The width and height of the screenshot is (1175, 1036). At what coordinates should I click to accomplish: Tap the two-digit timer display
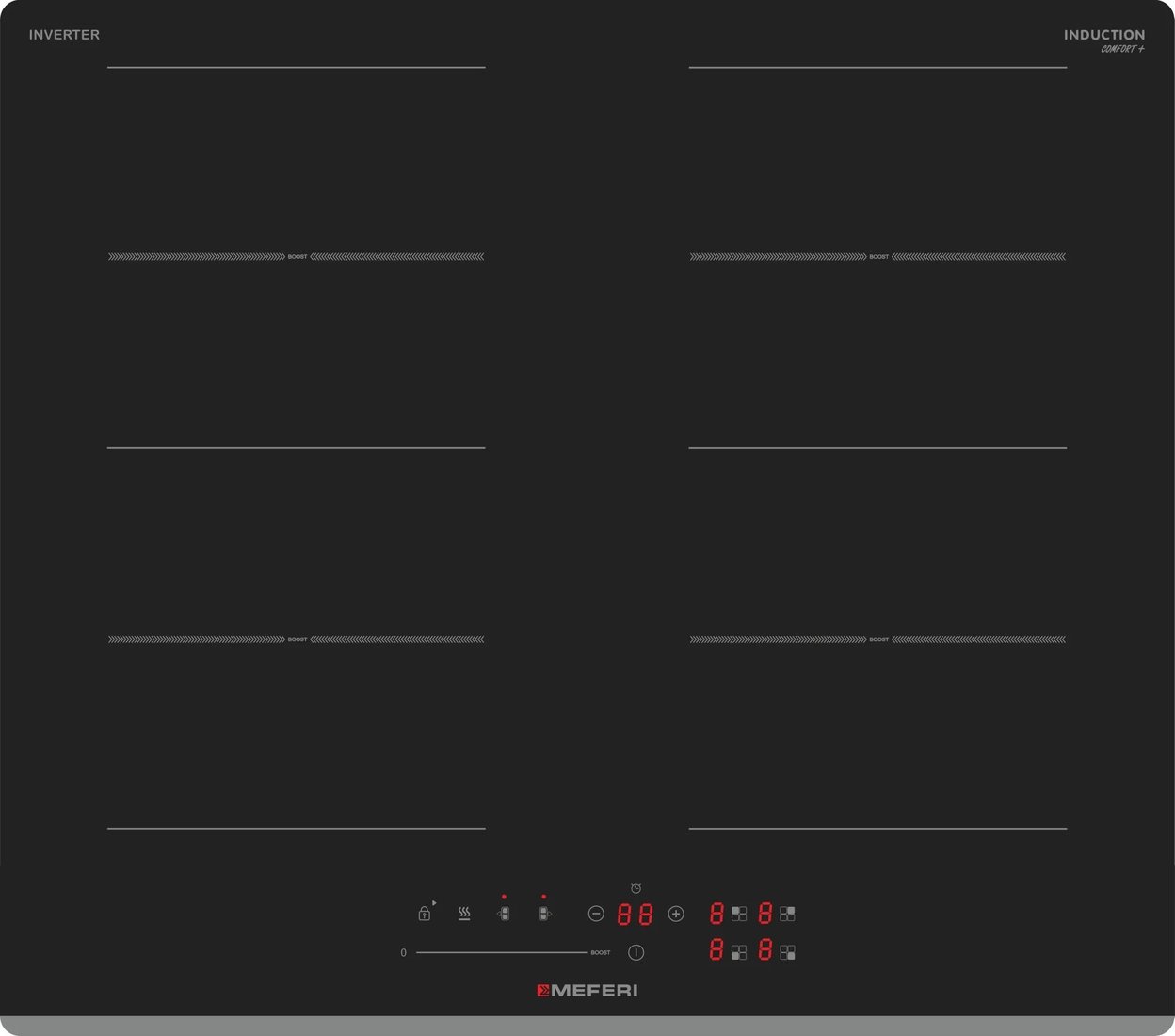click(x=636, y=914)
